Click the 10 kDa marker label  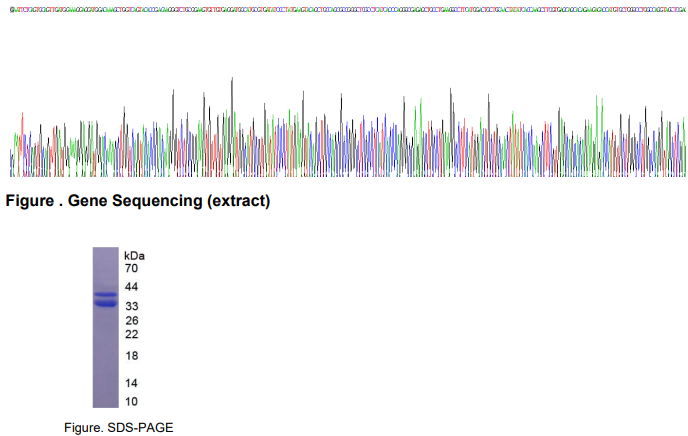pos(131,401)
